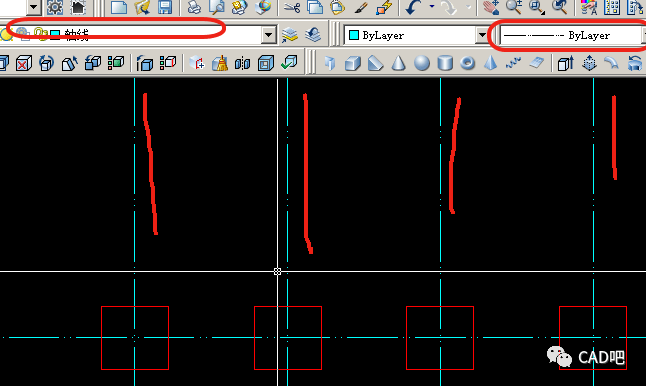The image size is (646, 386).
Task: Select the Polysolid tool
Action: point(330,63)
